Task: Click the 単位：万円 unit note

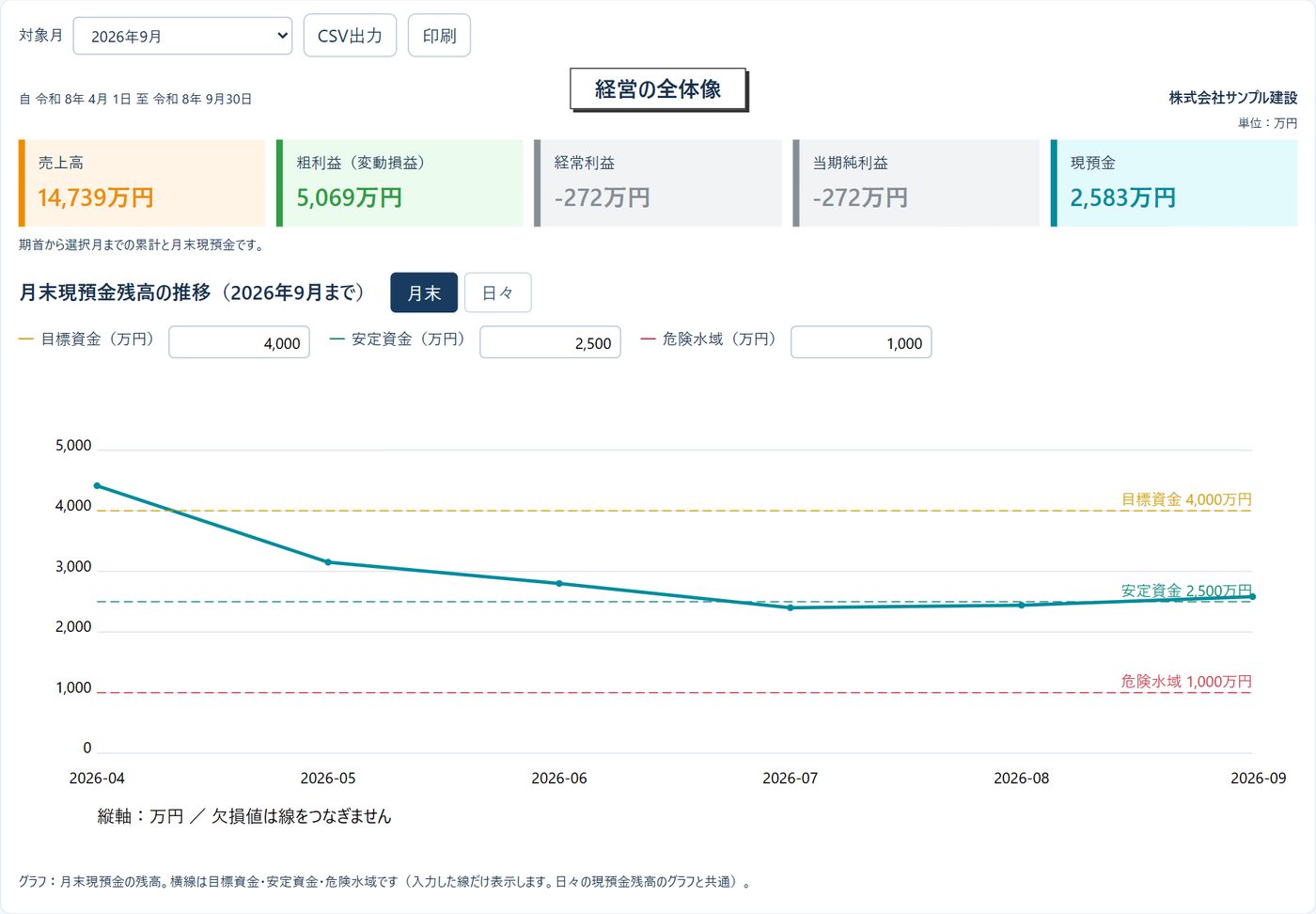Action: (x=1267, y=123)
